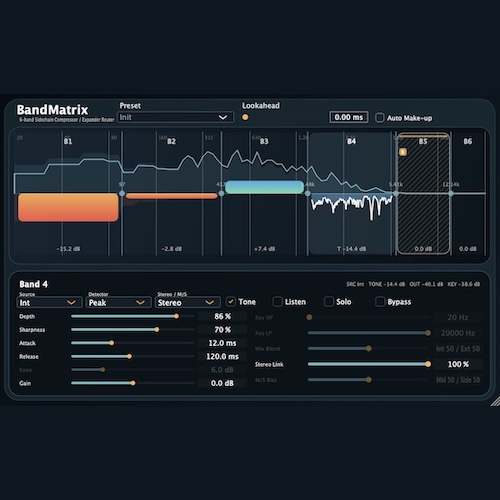Open the Preset dropdown showing Init

point(175,117)
